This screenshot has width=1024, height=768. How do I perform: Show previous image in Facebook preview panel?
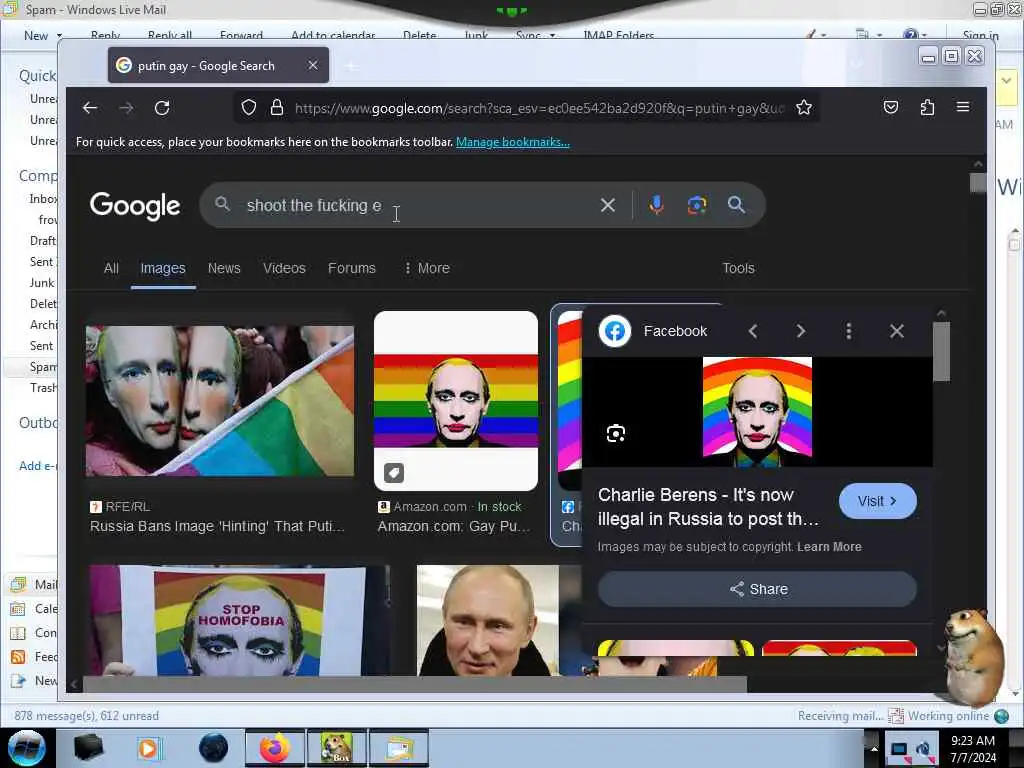(753, 331)
